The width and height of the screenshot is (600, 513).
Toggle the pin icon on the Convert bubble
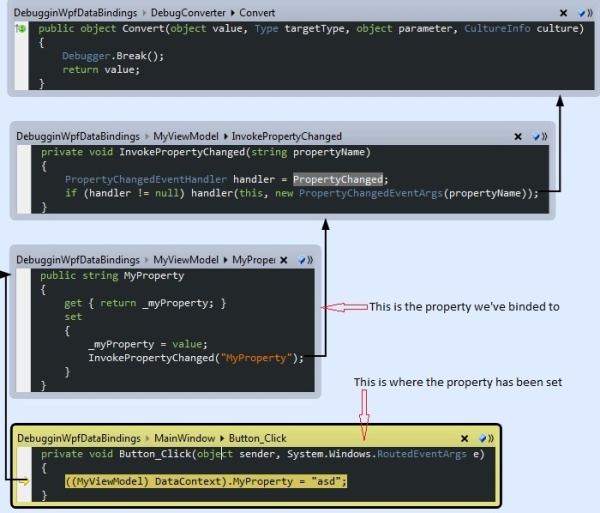(x=583, y=13)
